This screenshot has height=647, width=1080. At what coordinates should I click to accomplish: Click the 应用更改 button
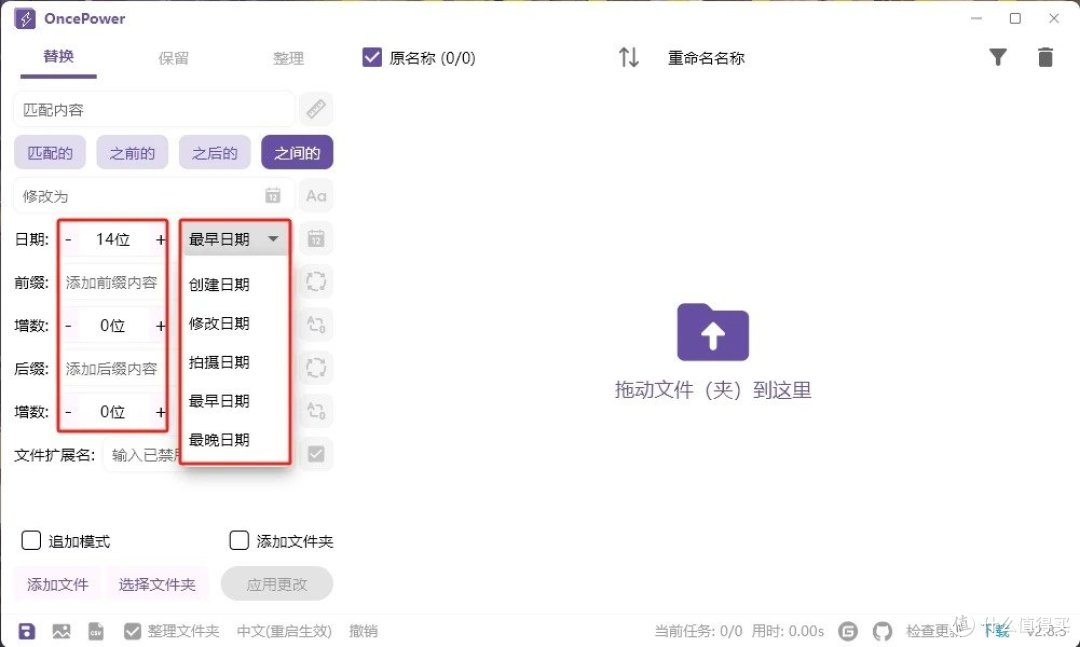point(277,584)
